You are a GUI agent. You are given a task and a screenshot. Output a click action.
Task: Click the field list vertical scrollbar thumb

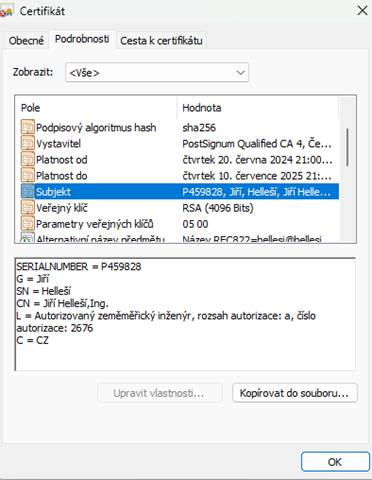348,147
